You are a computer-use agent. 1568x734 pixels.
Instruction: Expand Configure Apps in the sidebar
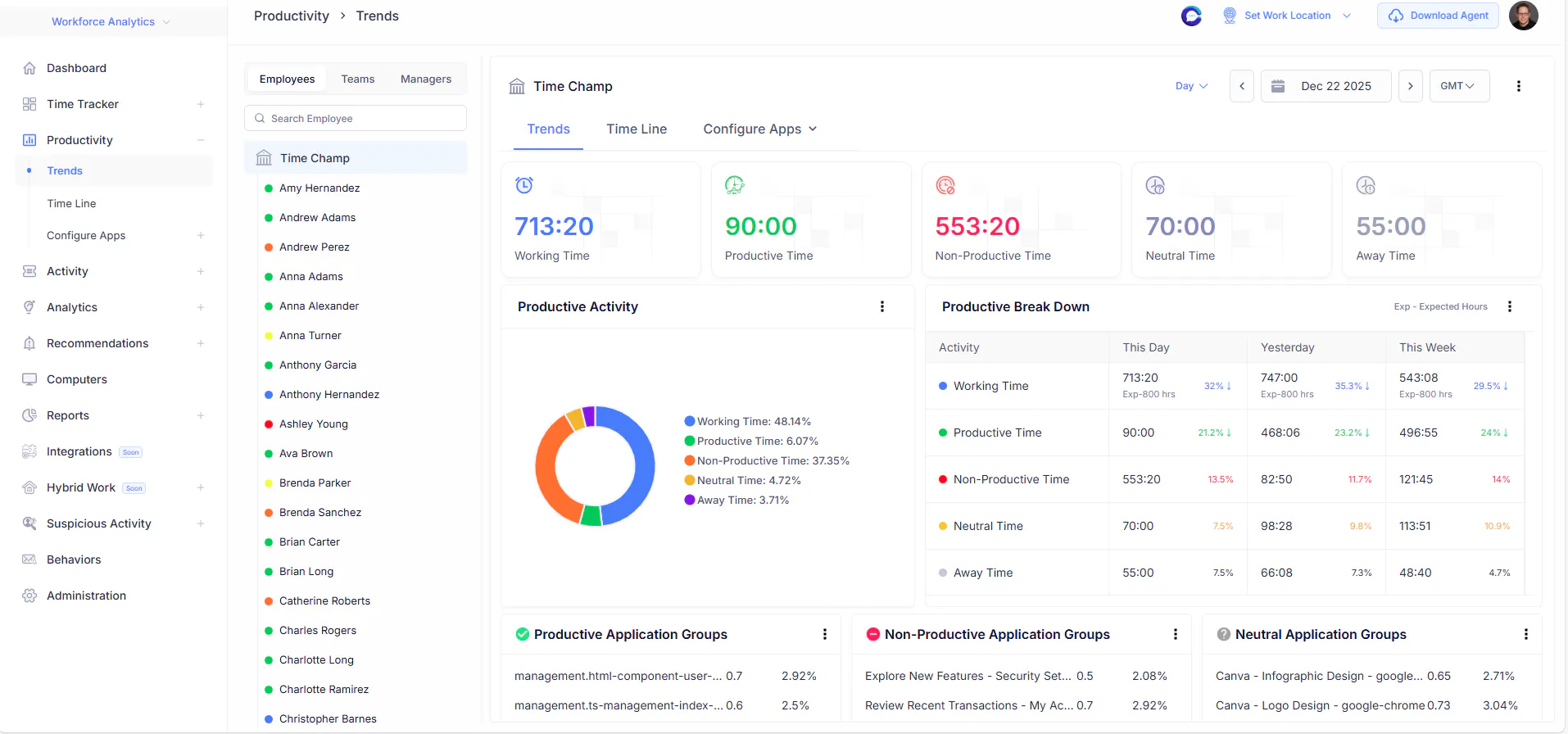tap(201, 235)
